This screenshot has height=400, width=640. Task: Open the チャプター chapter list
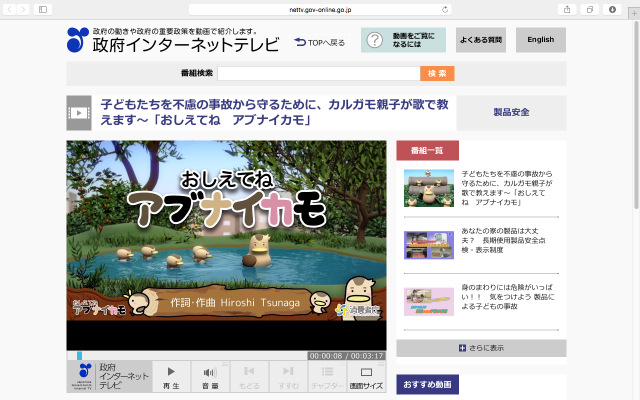[327, 377]
